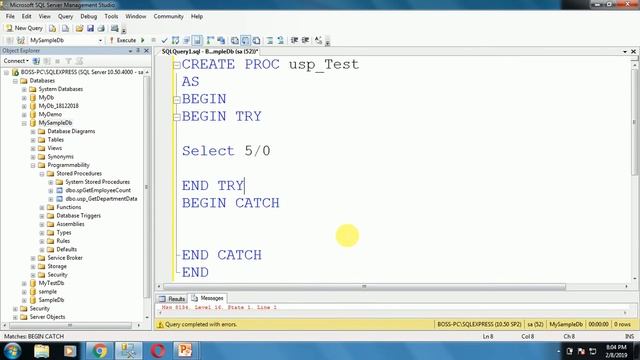Open Windows Explorer from the taskbar
640x360 pixels.
pyautogui.click(x=42, y=351)
